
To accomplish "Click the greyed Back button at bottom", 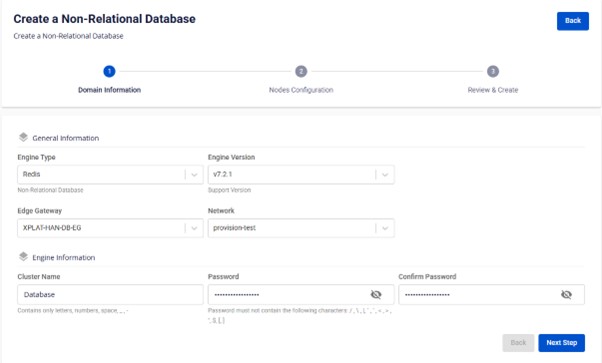I will point(518,343).
